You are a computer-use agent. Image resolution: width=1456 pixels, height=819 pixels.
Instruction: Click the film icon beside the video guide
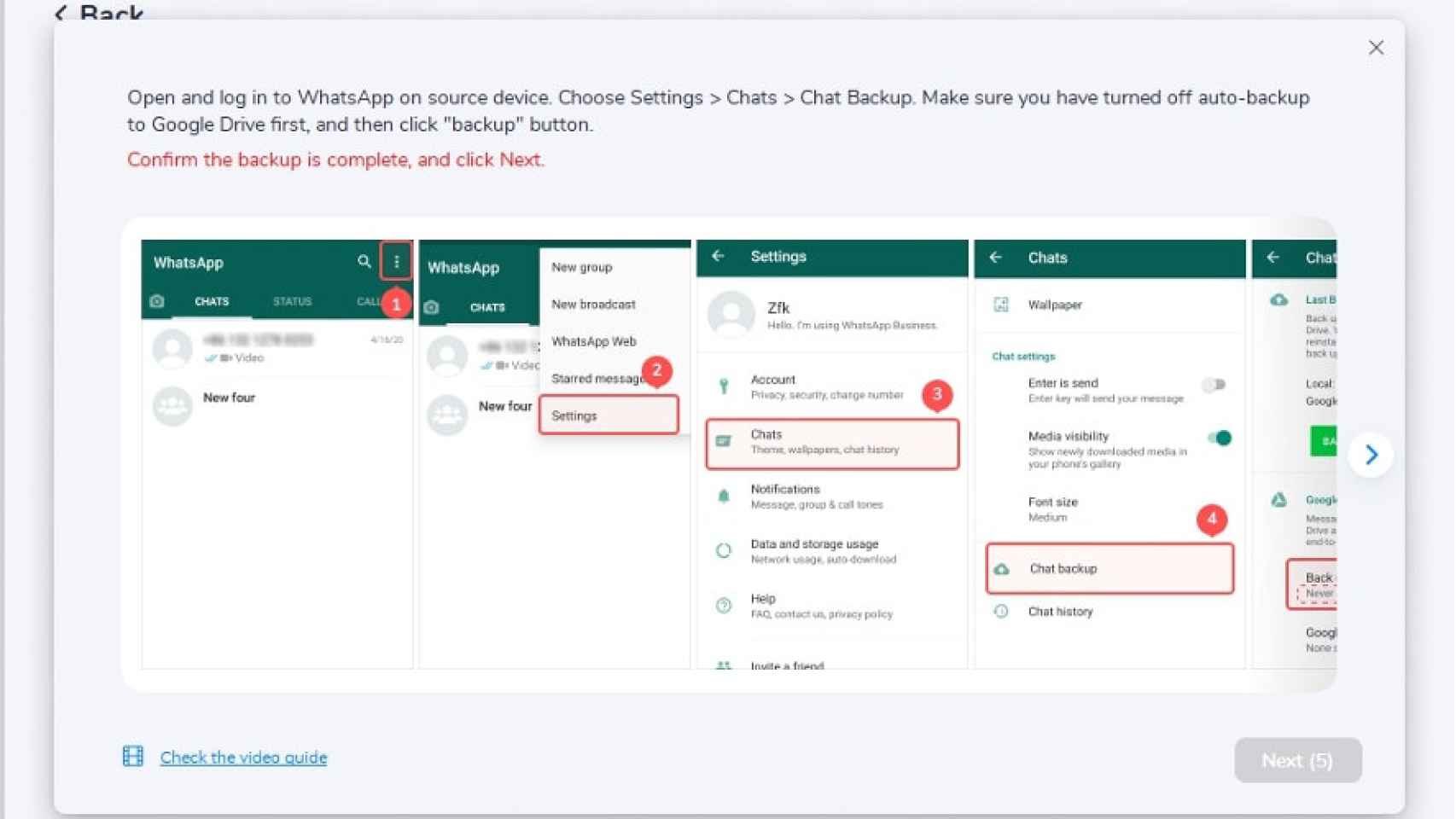(133, 756)
